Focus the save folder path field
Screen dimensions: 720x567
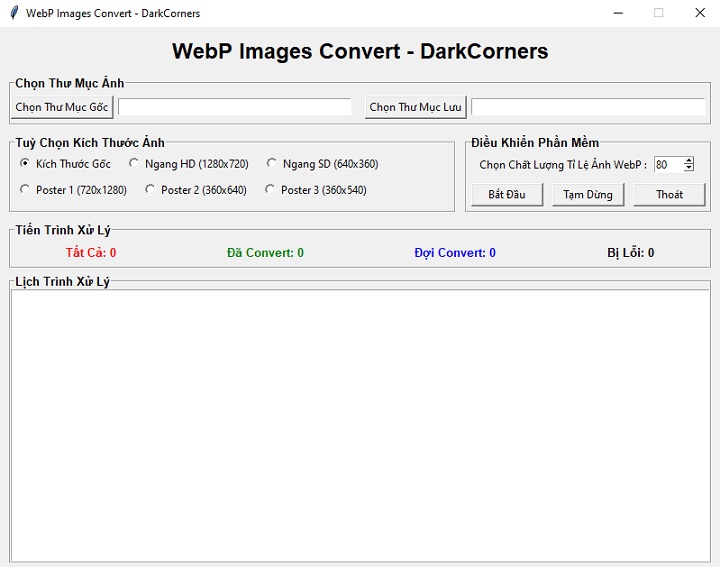coord(588,107)
